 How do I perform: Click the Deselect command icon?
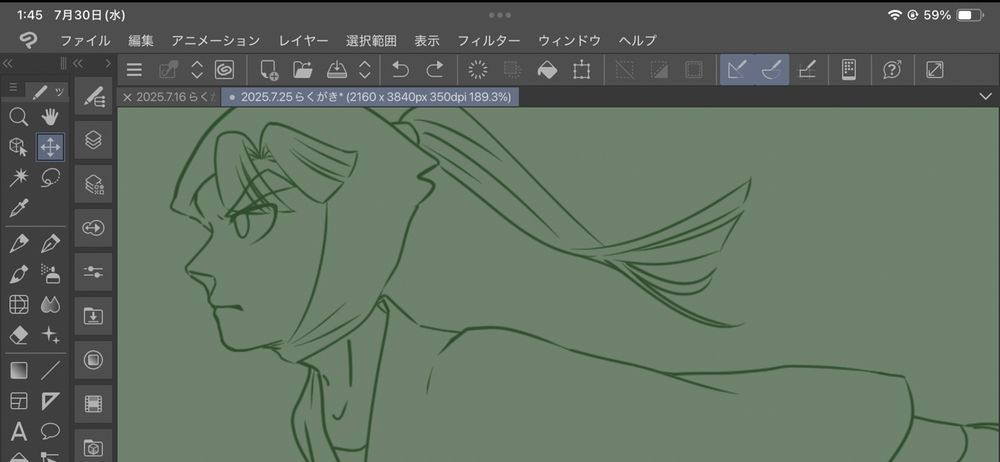(625, 70)
